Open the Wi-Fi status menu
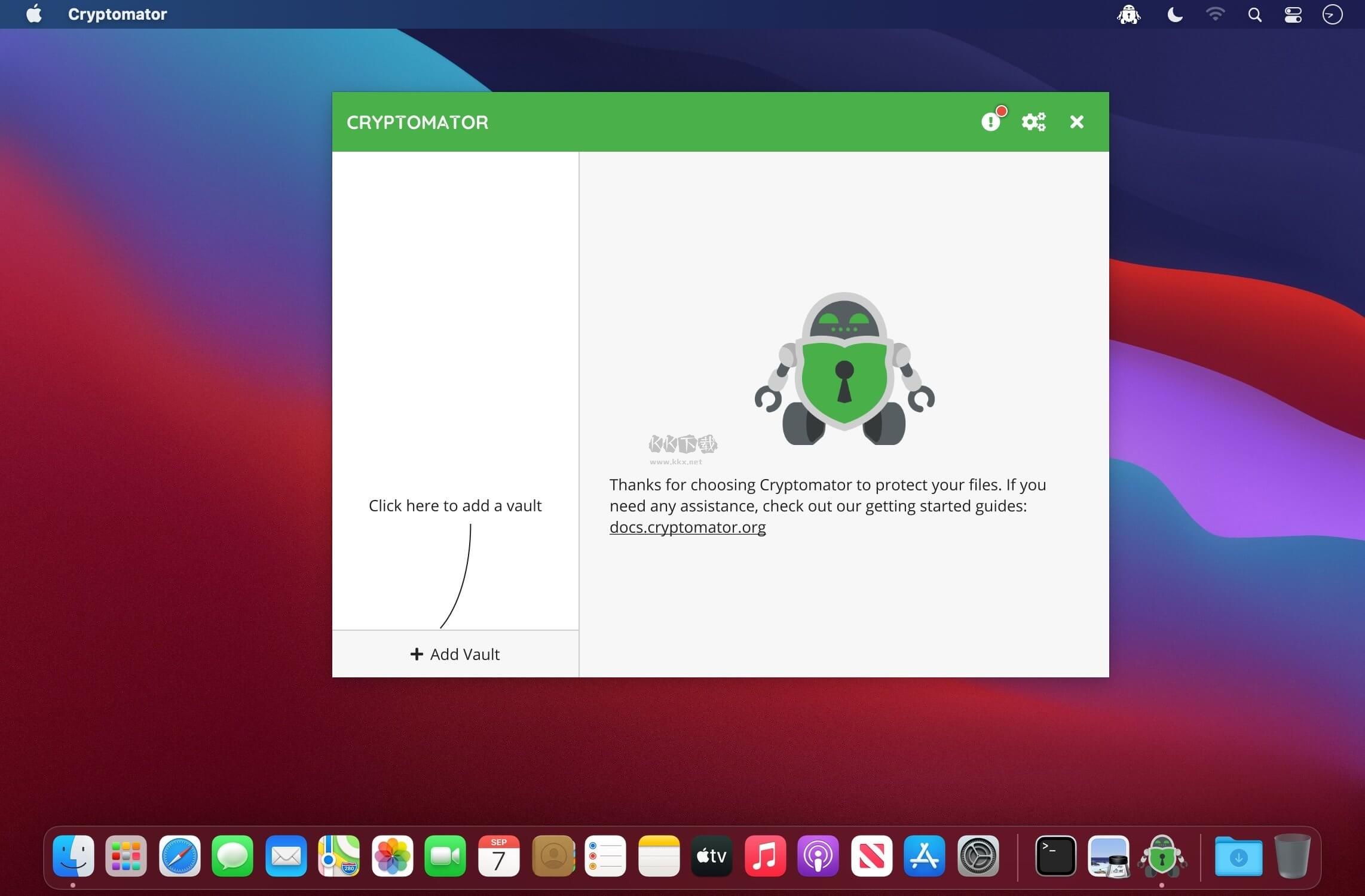 [x=1215, y=14]
